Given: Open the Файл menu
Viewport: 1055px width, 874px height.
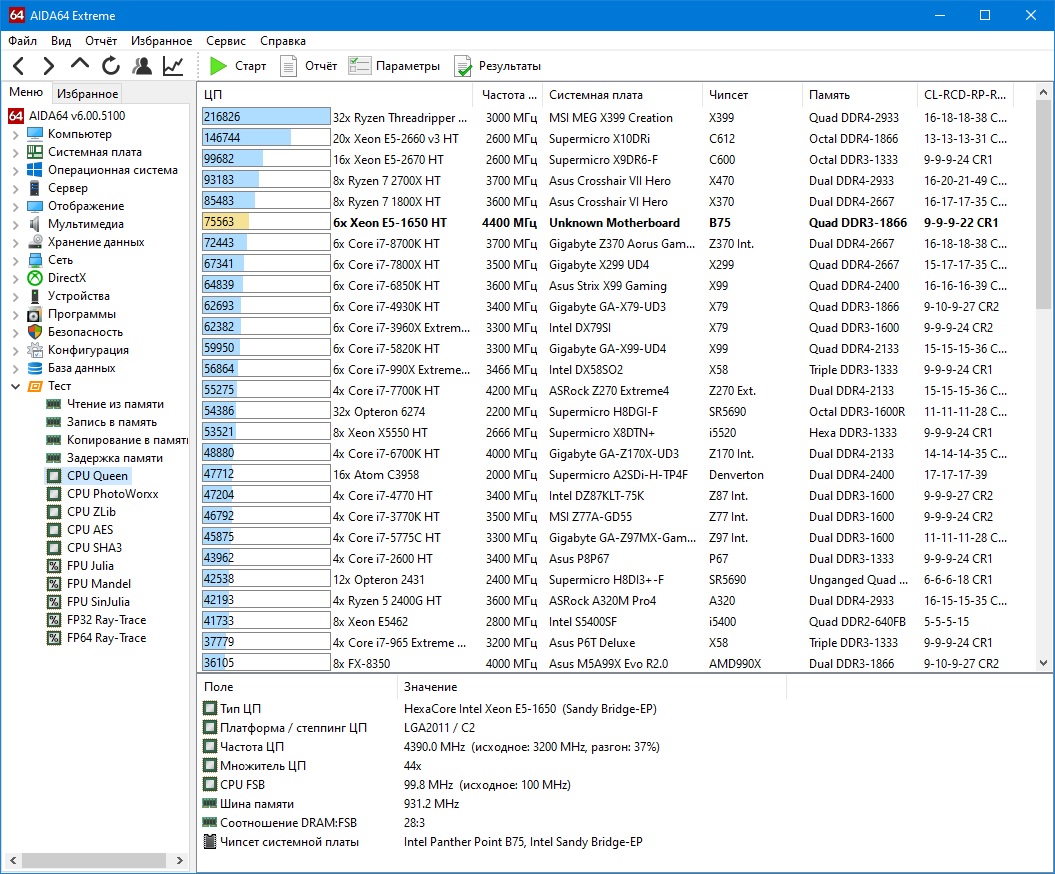Looking at the screenshot, I should pos(22,41).
